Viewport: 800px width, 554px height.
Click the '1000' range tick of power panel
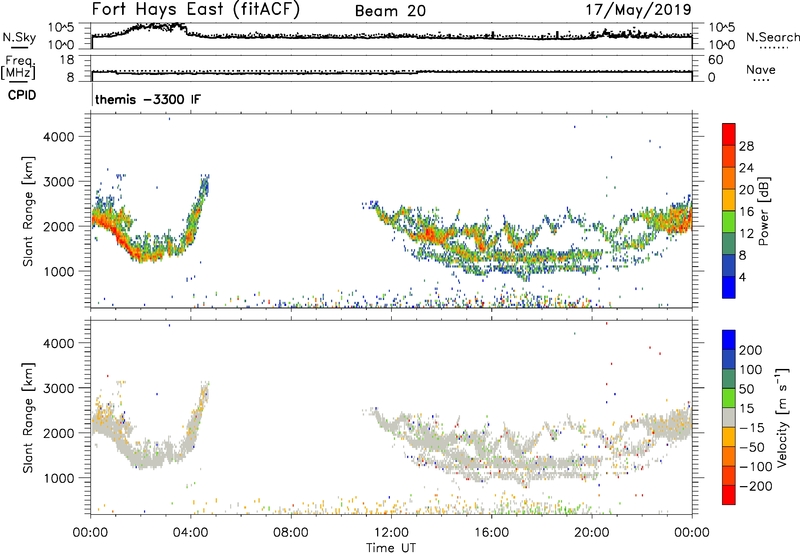point(59,271)
